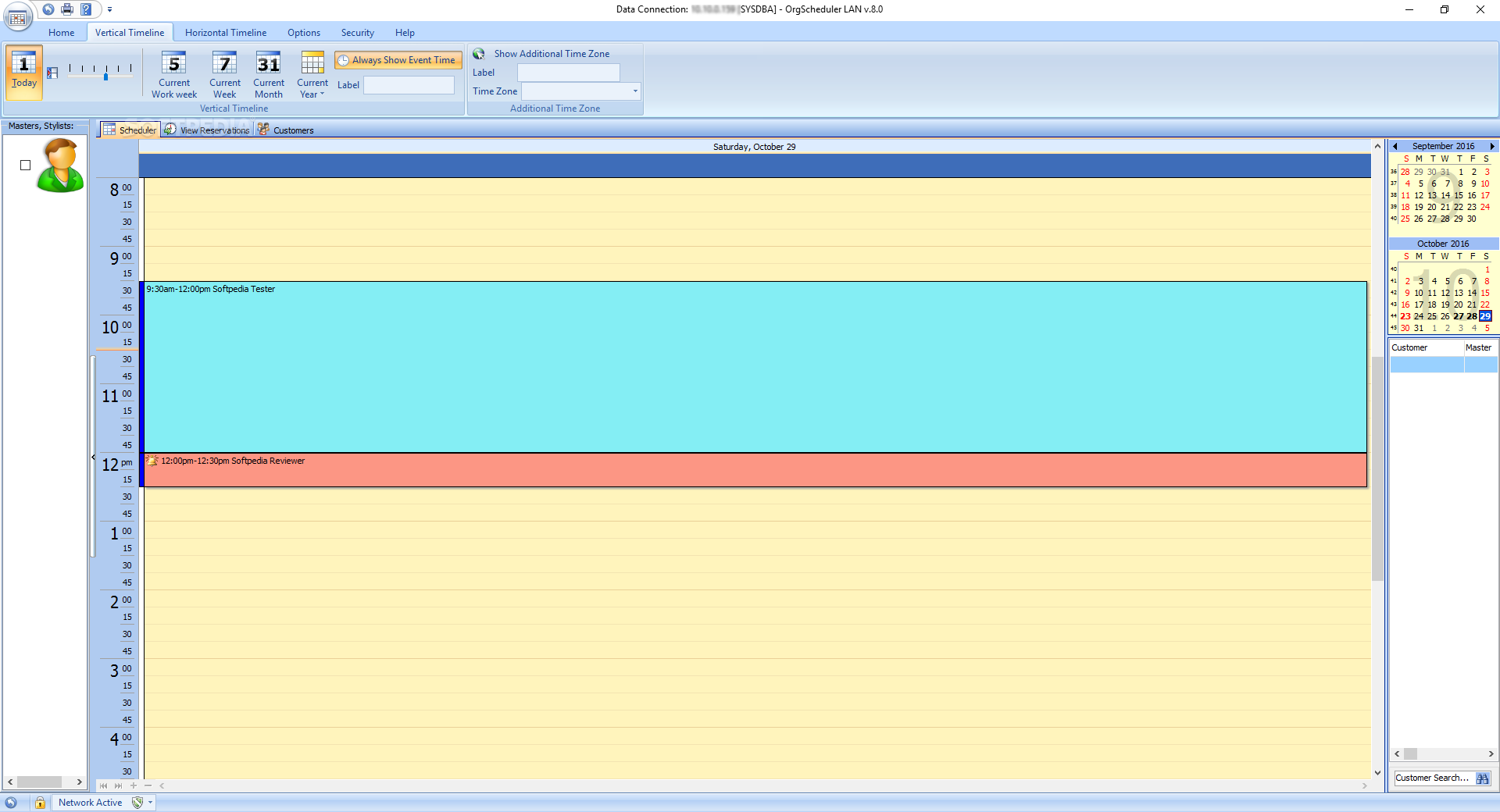Toggle Always Show Event Time
This screenshot has width=1500, height=812.
click(398, 60)
